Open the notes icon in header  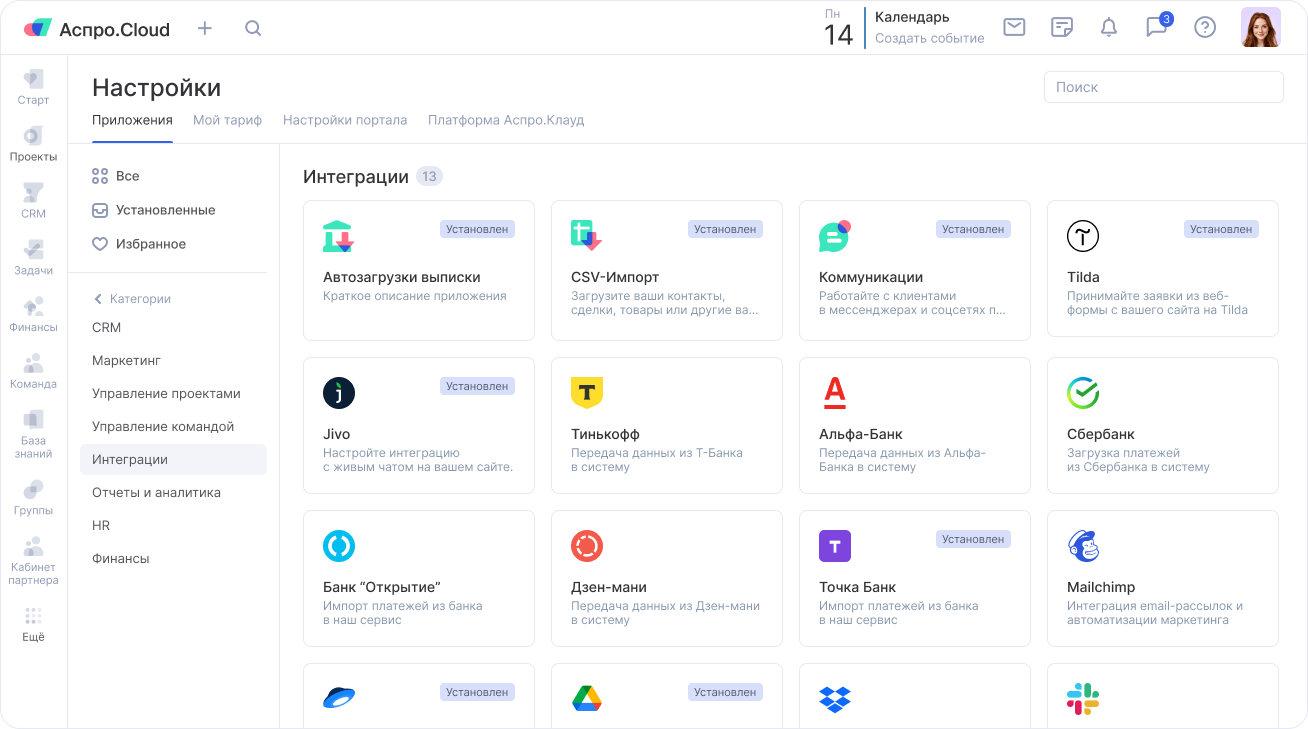tap(1062, 28)
